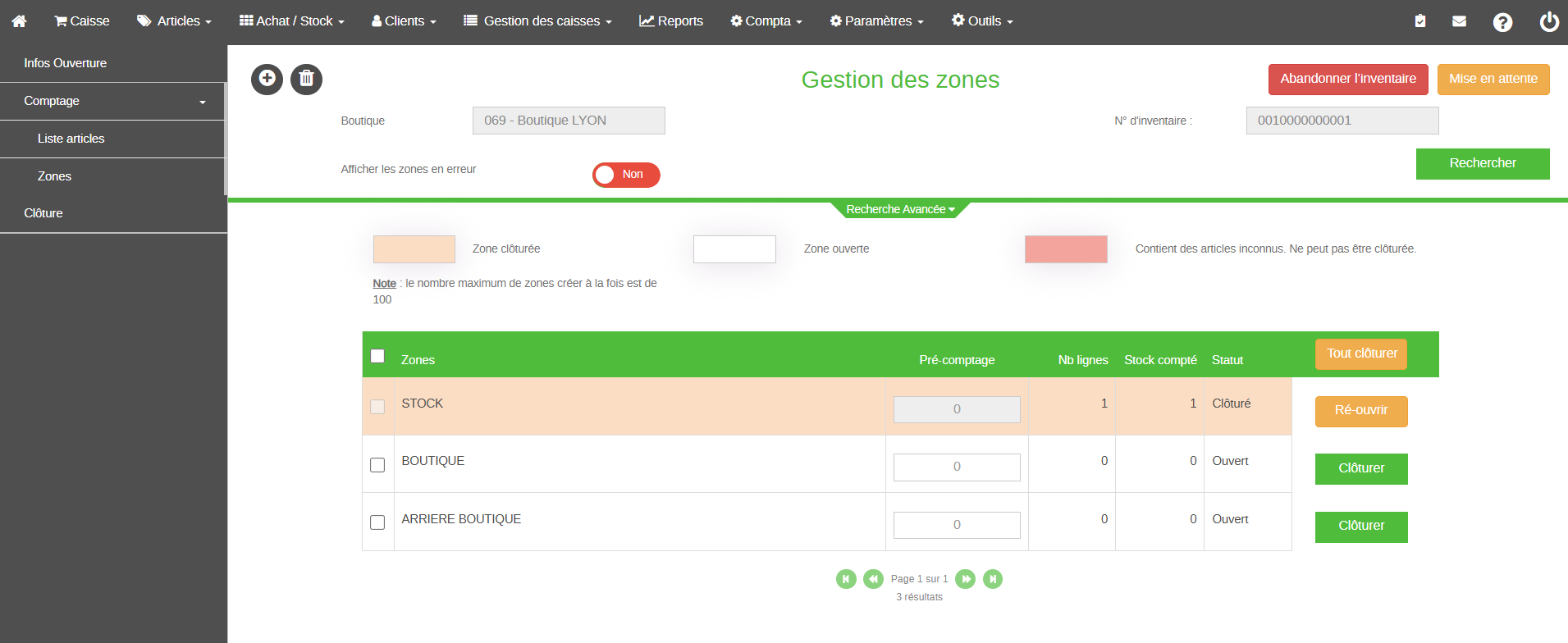Go to next page of results
Viewport: 1568px width, 643px height.
(x=966, y=579)
